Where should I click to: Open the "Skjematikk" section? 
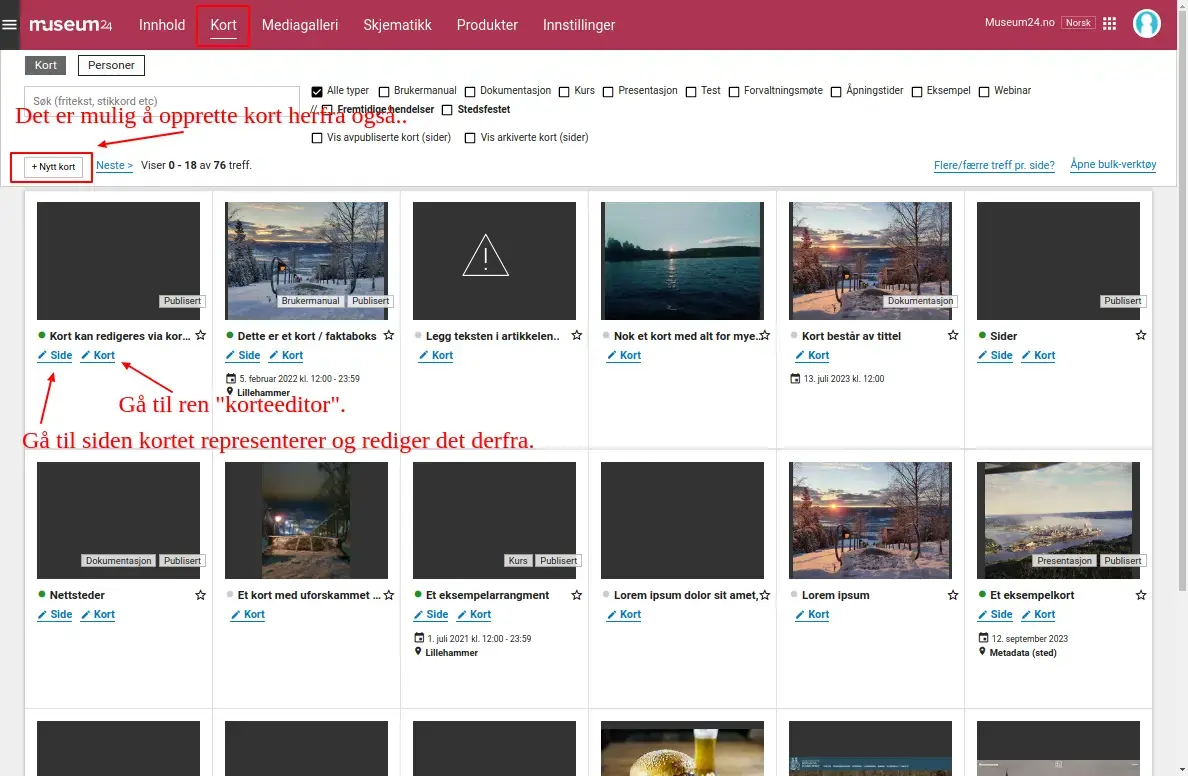point(397,25)
